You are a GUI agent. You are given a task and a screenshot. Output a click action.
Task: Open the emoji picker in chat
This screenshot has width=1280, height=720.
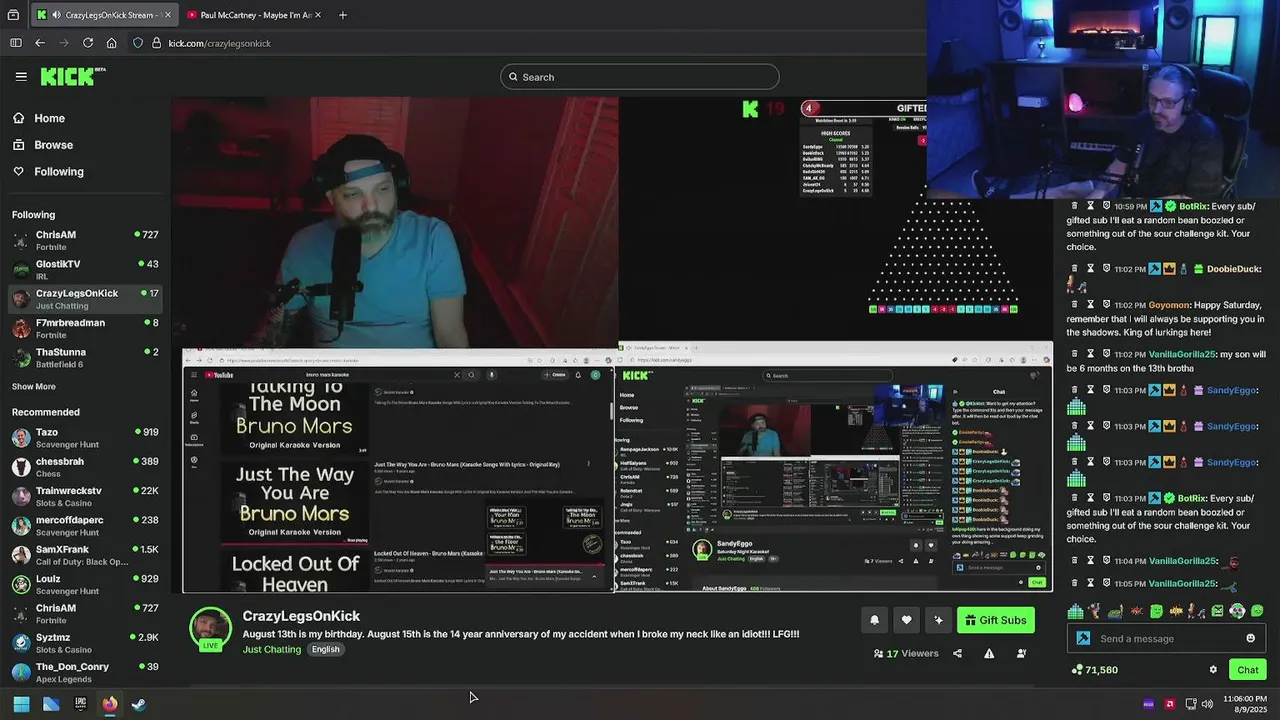coord(1250,638)
